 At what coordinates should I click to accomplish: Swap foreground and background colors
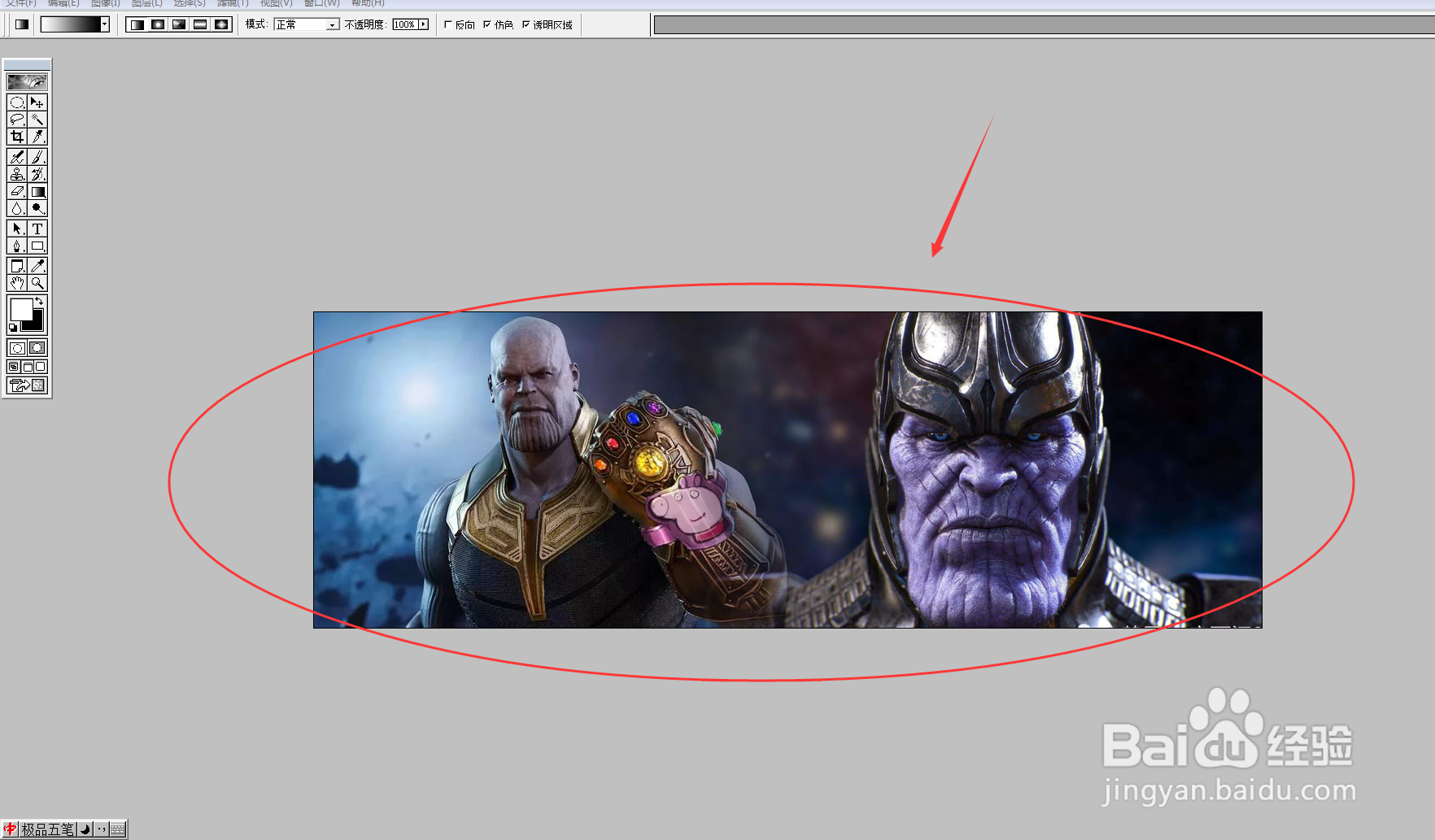(39, 302)
